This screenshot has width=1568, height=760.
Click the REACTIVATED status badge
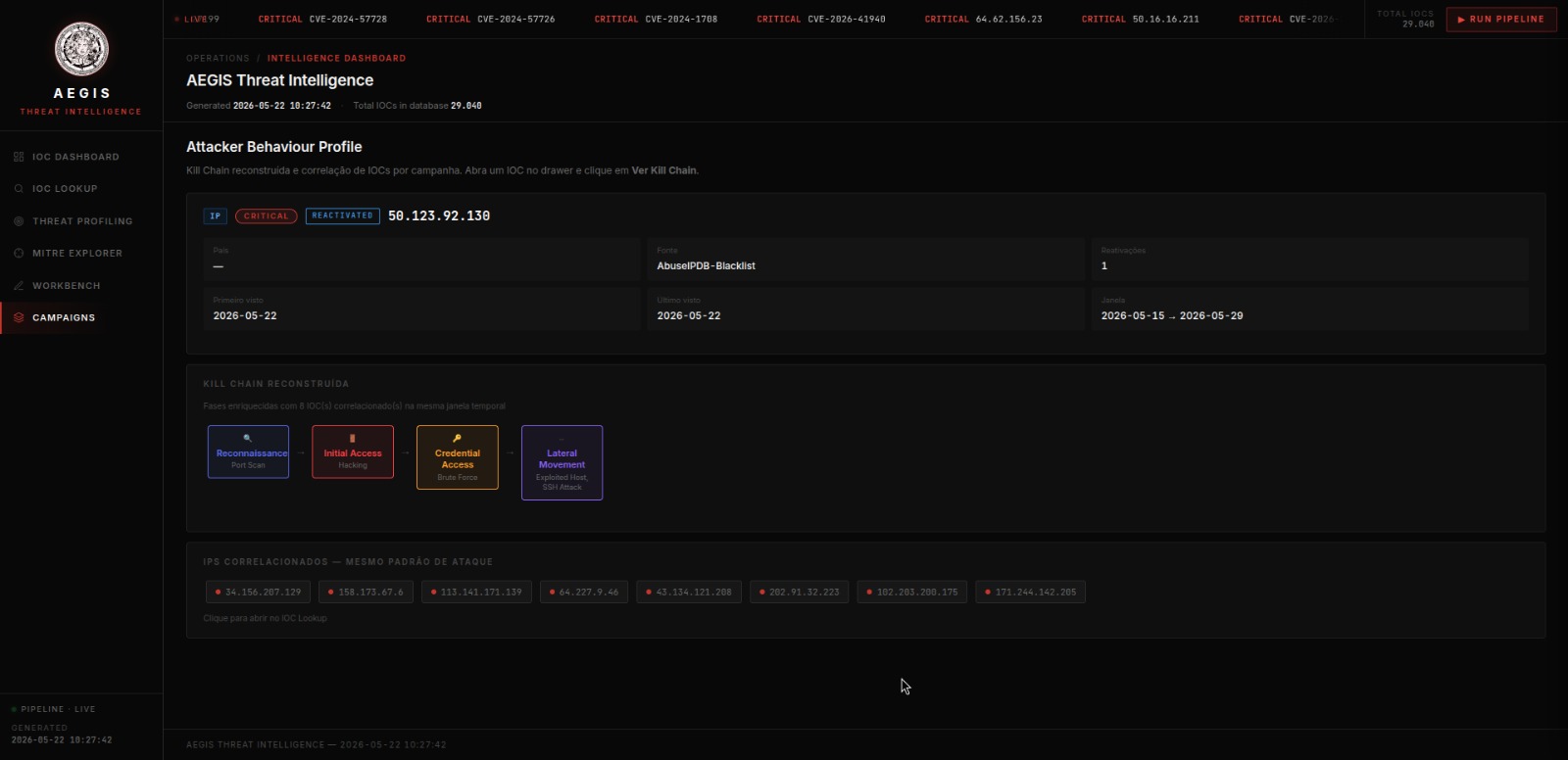[343, 216]
